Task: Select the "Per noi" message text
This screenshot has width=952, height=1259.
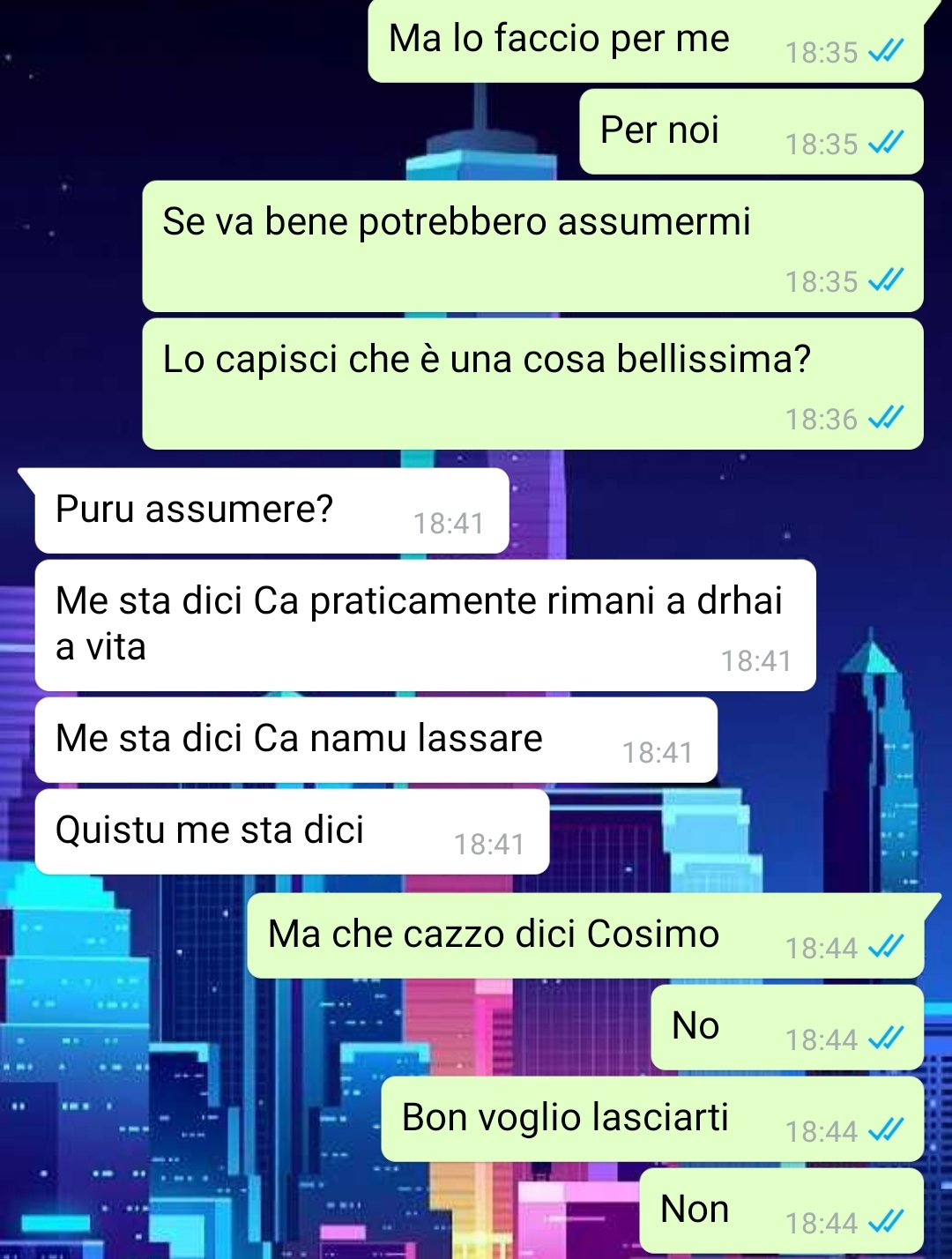Action: click(659, 130)
